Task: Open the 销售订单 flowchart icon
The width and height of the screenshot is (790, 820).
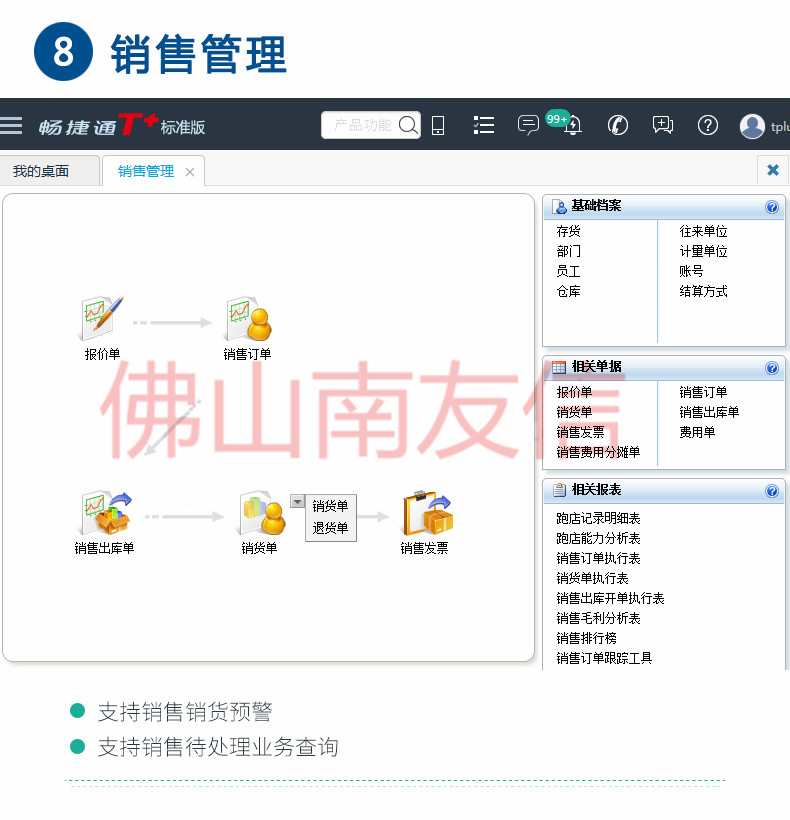Action: (x=249, y=318)
